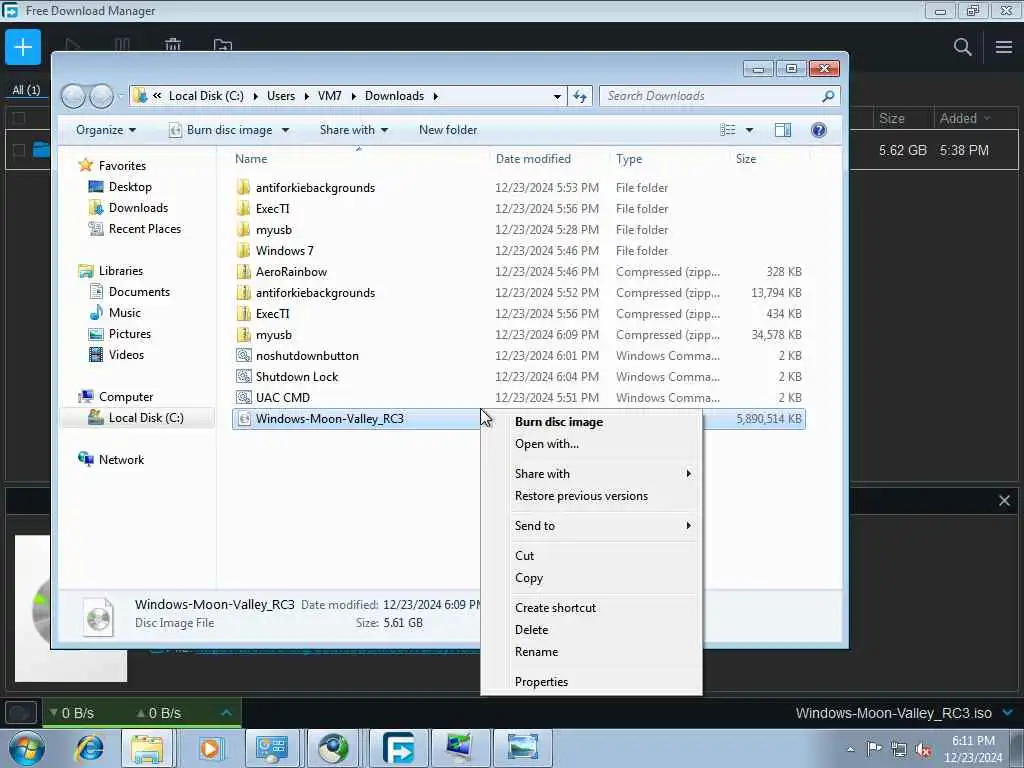The width and height of the screenshot is (1024, 768).
Task: Open Windows Media Player from taskbar
Action: click(210, 748)
